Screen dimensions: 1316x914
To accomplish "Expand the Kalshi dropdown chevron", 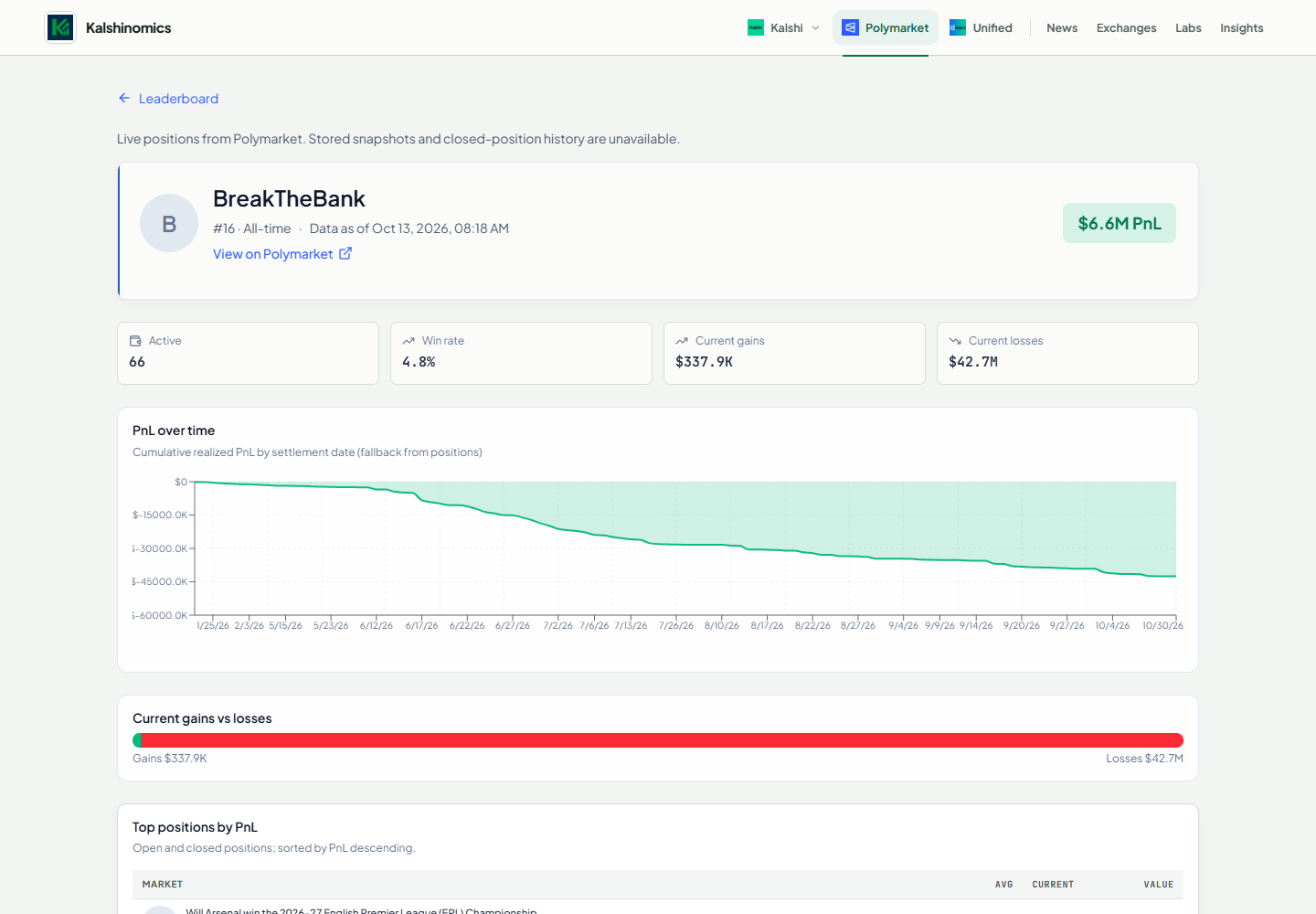I will [815, 27].
